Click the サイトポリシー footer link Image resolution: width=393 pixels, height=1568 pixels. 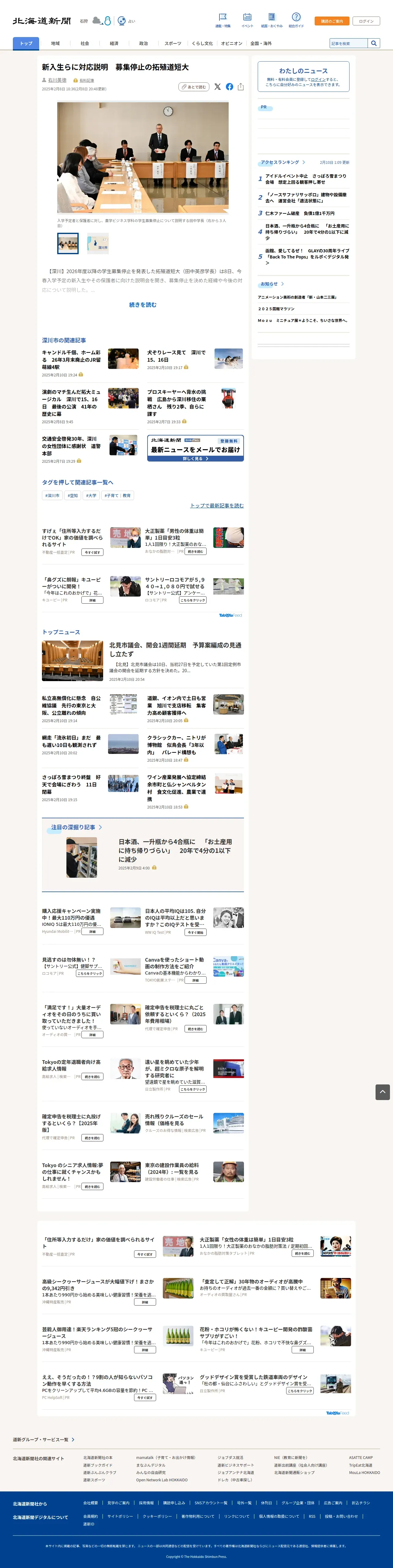[120, 1516]
